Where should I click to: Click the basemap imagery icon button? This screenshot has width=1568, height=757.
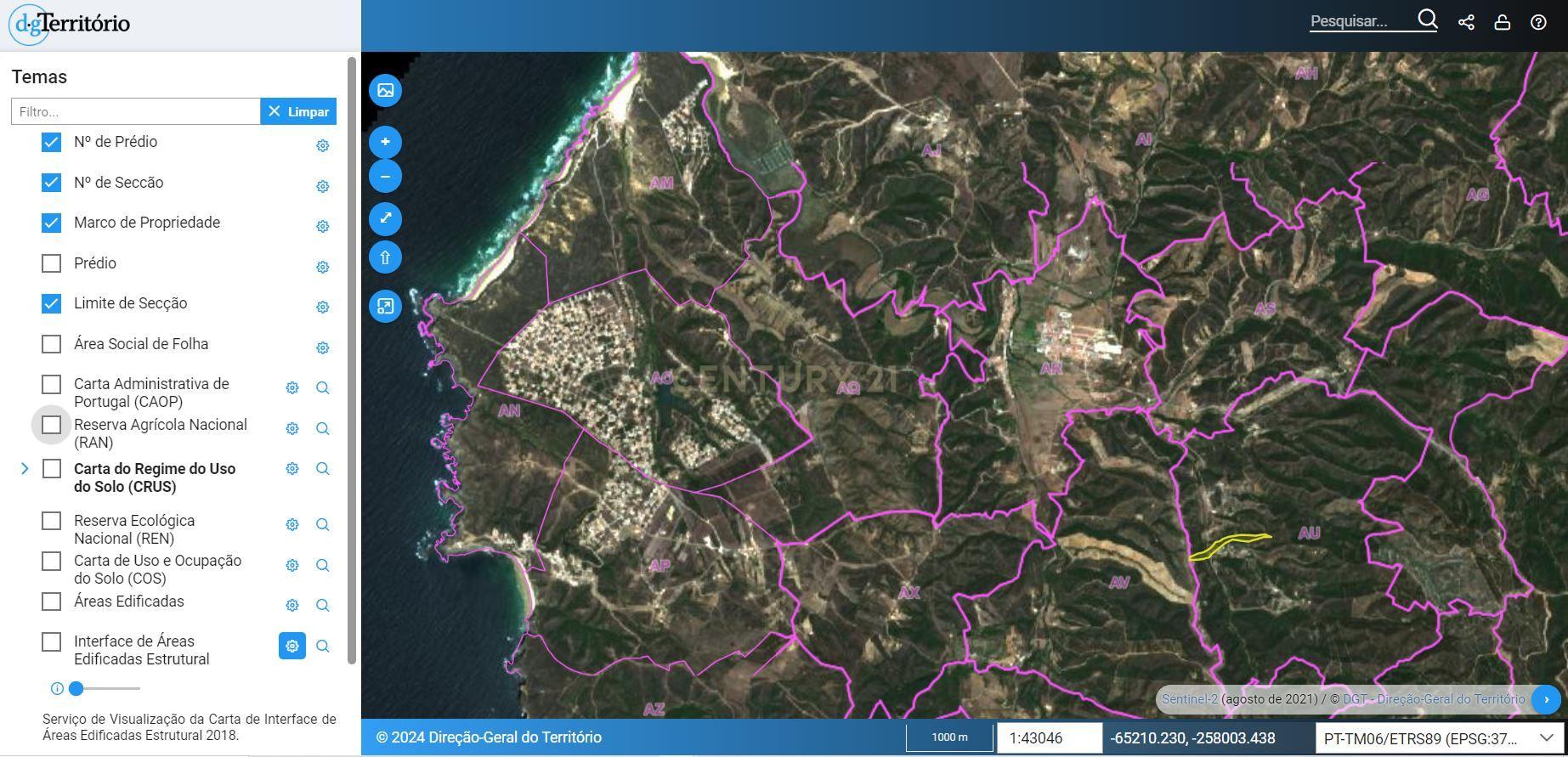pos(385,90)
